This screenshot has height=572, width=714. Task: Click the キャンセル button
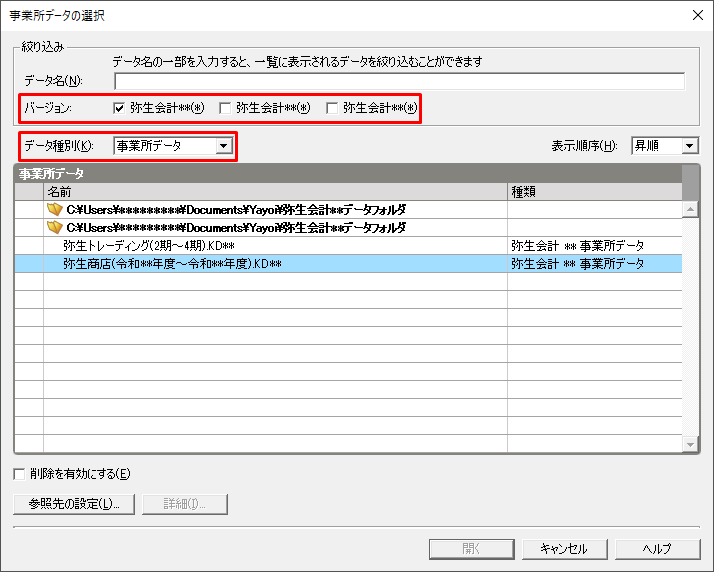565,549
